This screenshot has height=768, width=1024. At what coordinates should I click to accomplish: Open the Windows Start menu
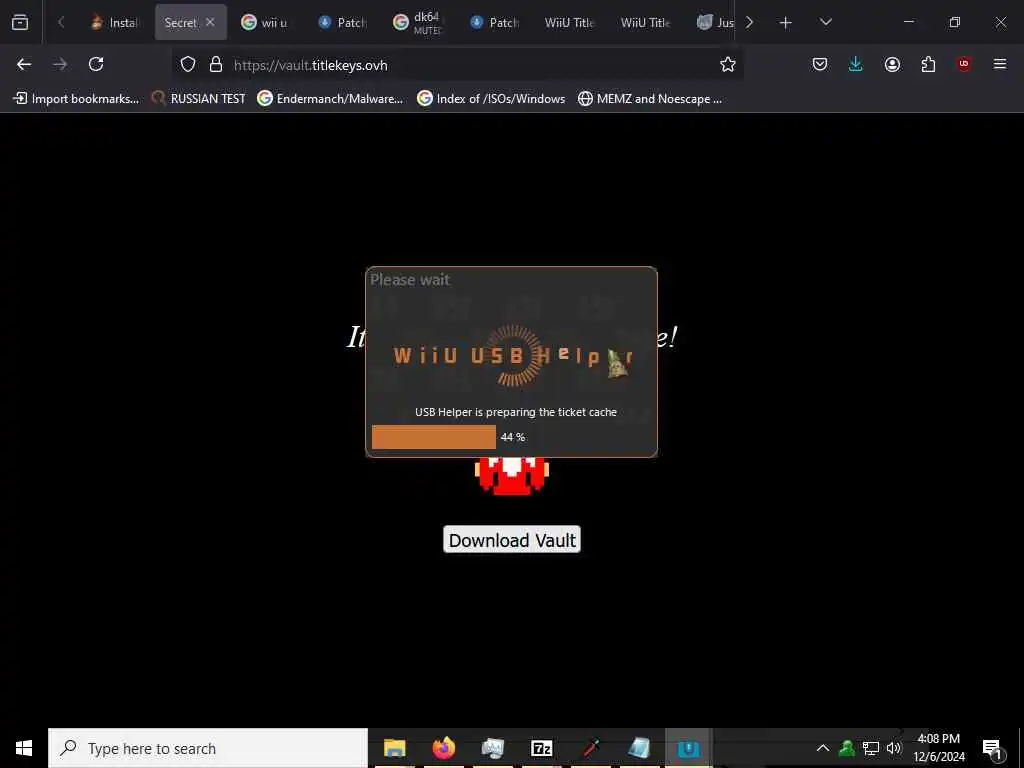[24, 748]
